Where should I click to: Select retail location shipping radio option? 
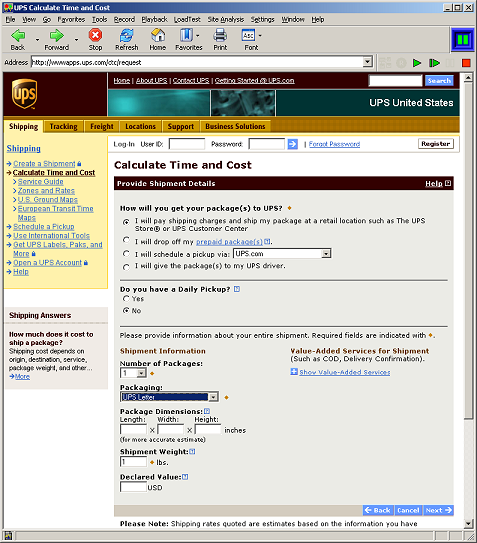point(126,222)
